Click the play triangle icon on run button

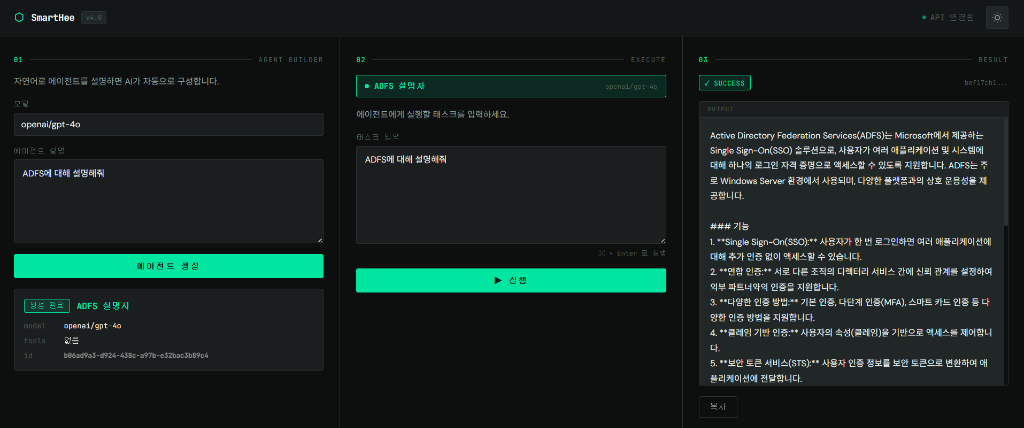[x=498, y=280]
